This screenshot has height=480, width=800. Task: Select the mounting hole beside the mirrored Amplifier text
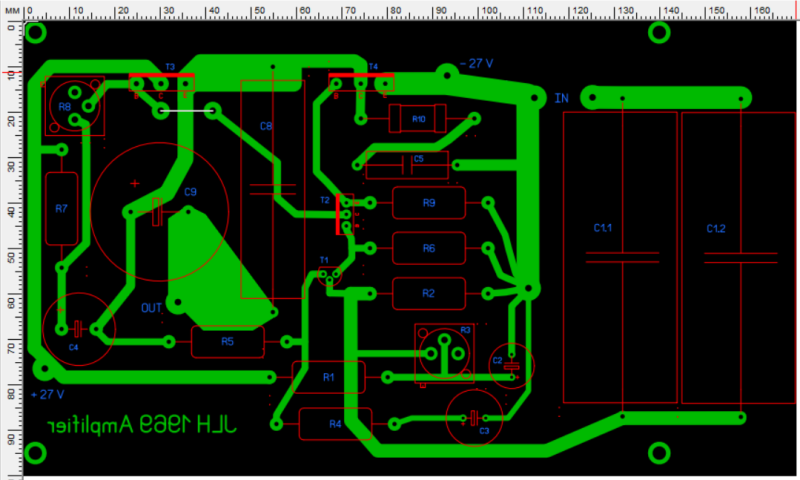click(35, 453)
